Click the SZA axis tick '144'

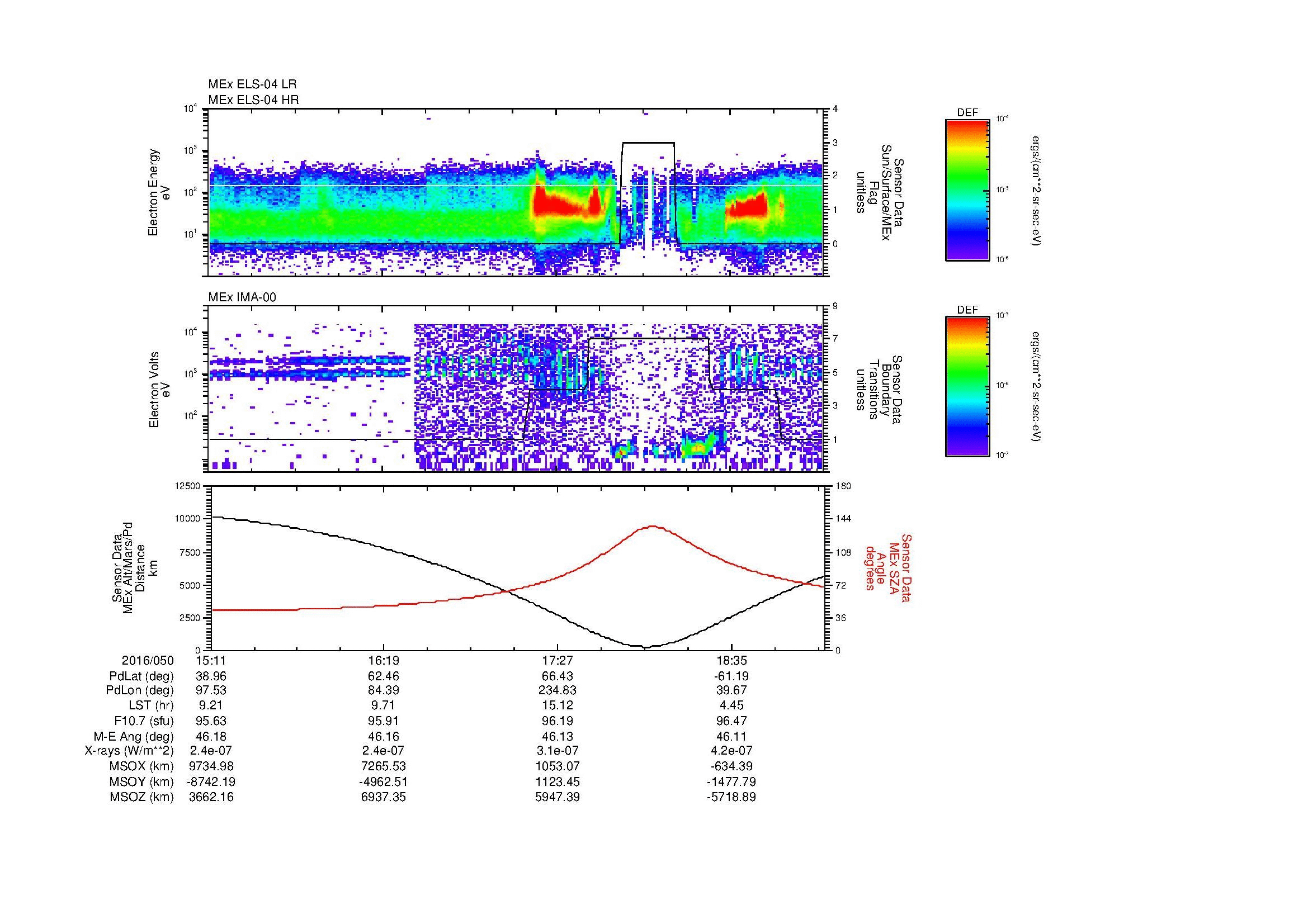point(842,519)
